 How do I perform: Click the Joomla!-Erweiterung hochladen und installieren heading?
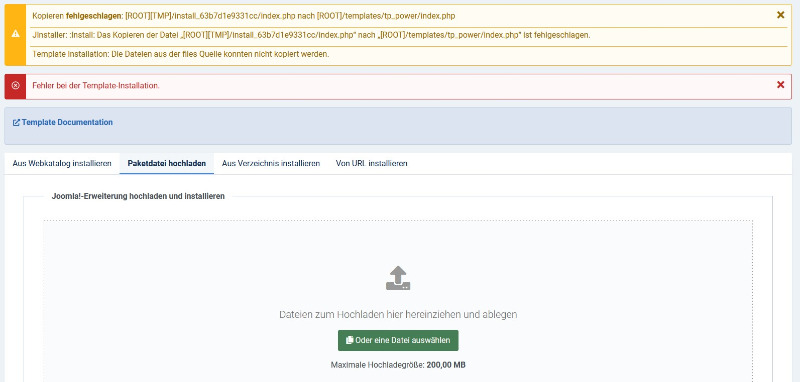tap(138, 196)
